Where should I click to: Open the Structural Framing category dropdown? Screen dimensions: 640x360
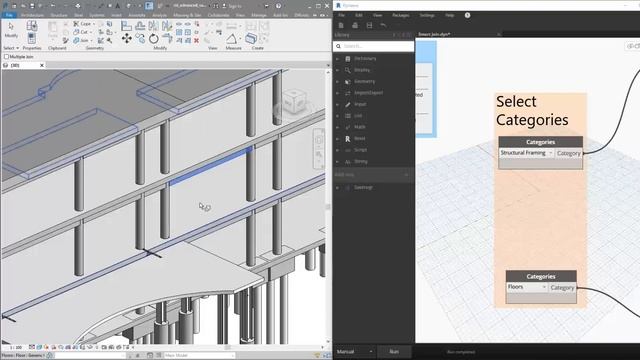click(x=527, y=153)
